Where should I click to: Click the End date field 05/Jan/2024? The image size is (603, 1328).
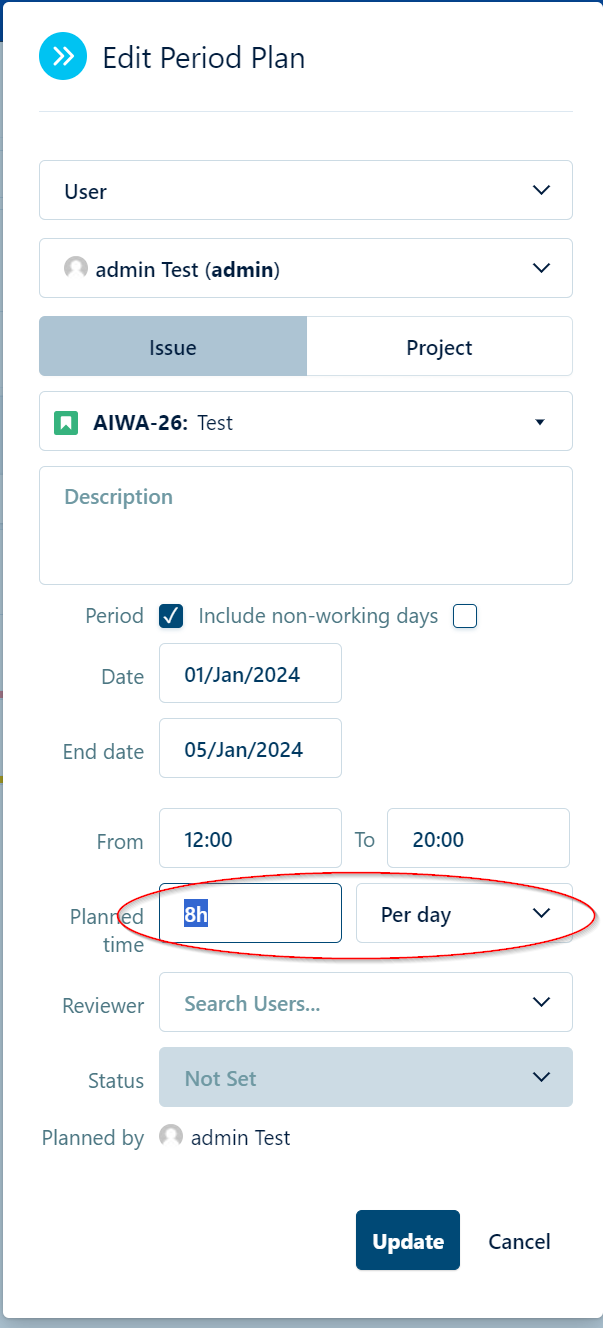(x=250, y=749)
